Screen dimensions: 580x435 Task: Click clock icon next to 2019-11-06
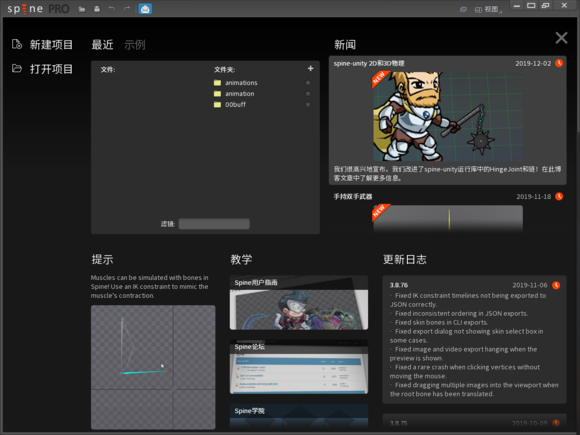[x=556, y=285]
